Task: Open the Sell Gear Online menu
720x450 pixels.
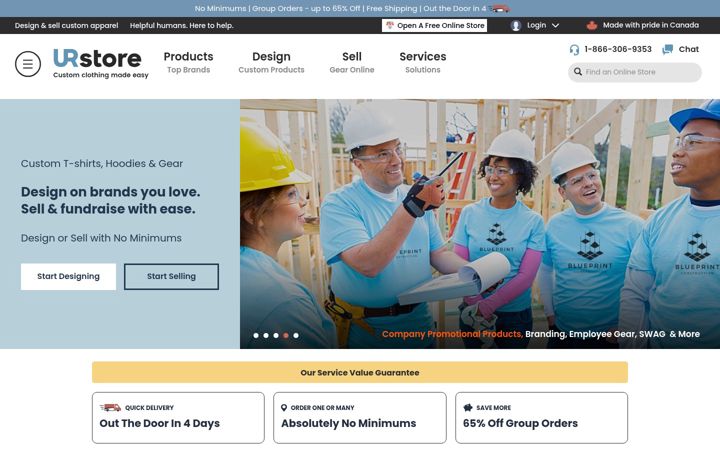Action: point(352,62)
